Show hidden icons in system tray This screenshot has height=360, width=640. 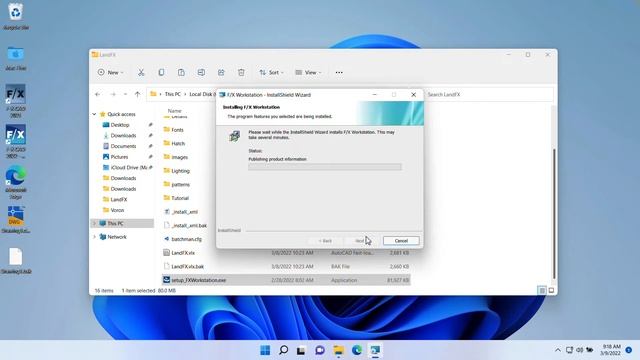[558, 350]
